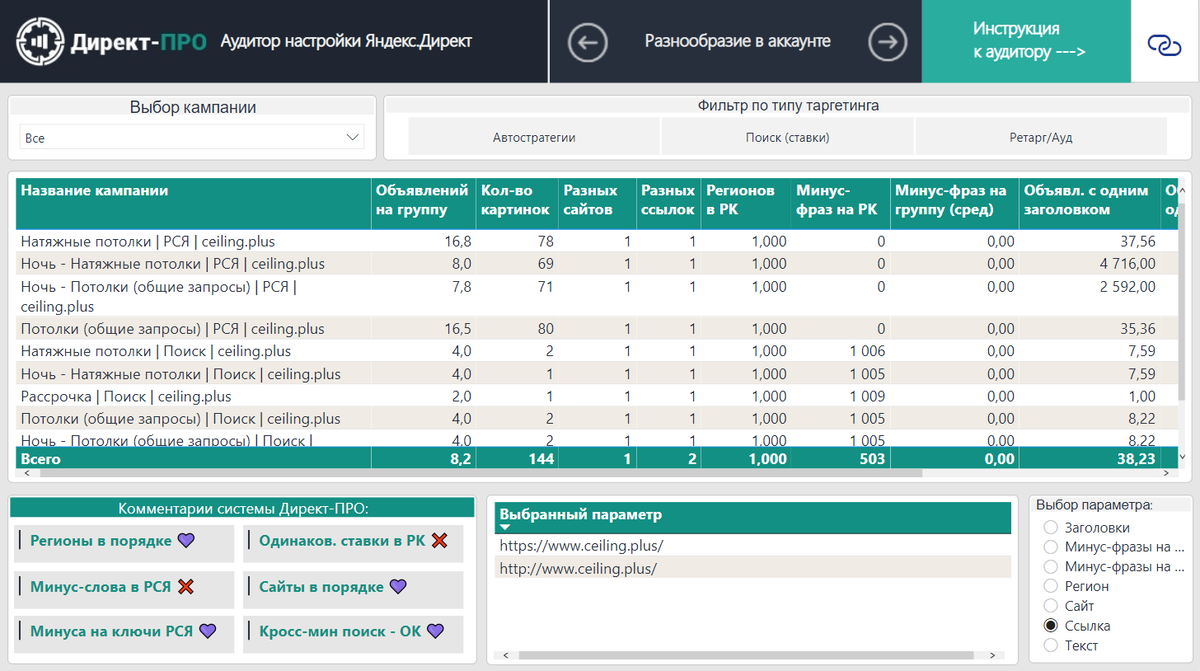Viewport: 1200px width, 671px height.
Task: Click the ads-per-group value 7,8
Action: click(462, 287)
